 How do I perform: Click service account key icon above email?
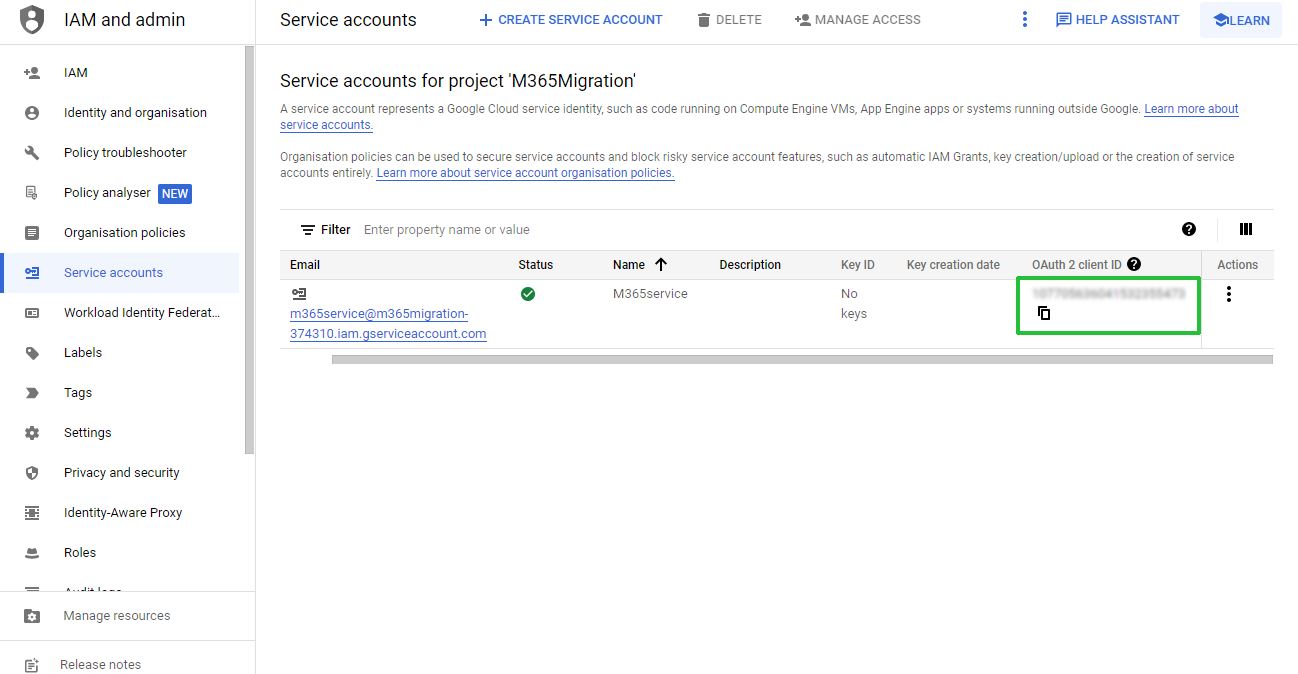coord(299,294)
